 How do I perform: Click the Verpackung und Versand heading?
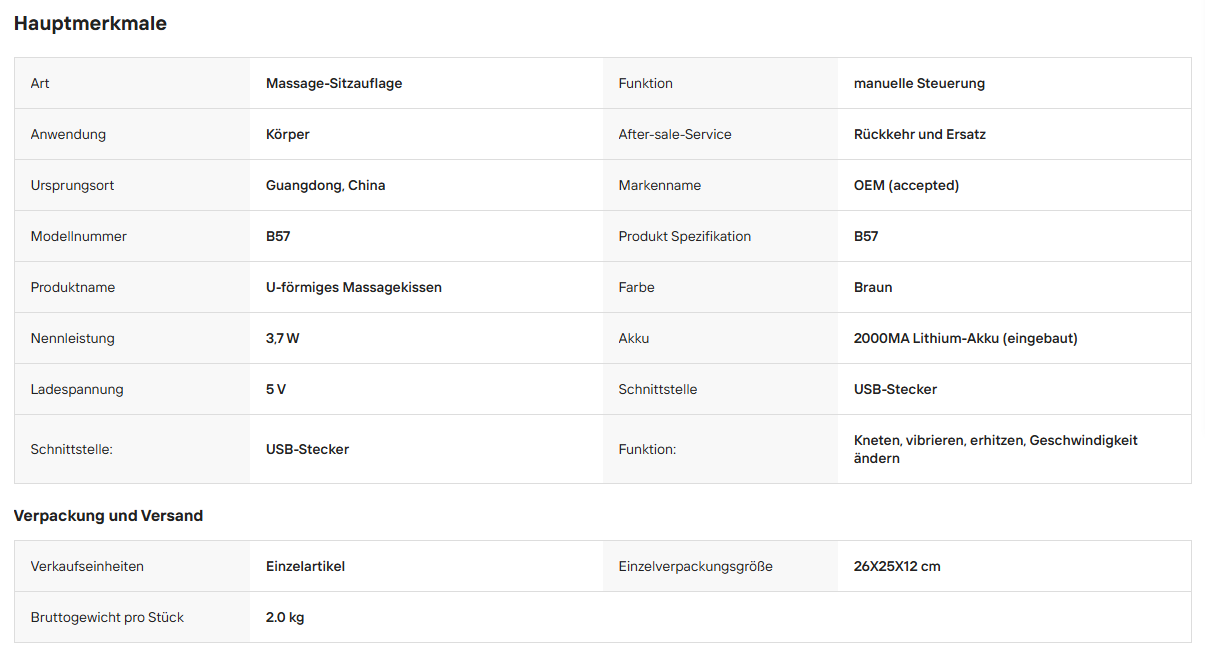[108, 516]
